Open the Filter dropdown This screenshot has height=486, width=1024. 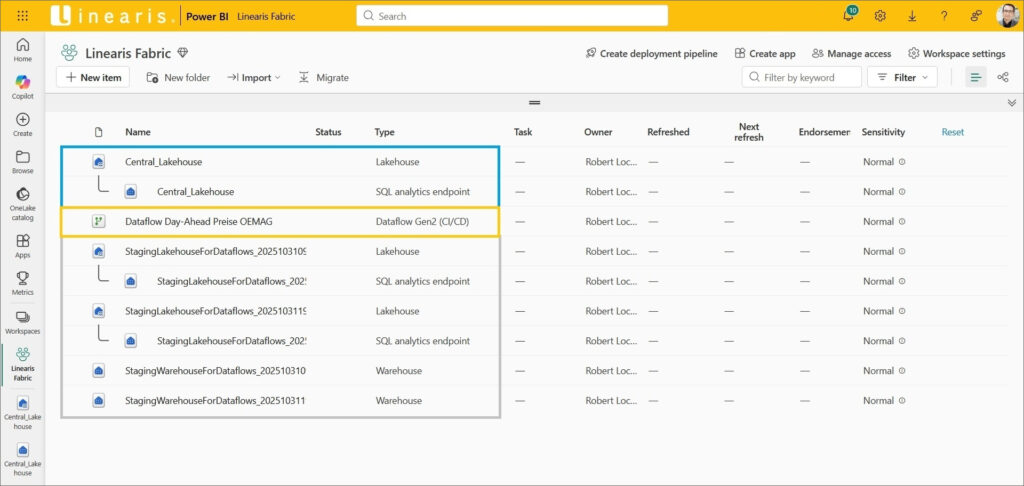tap(903, 77)
